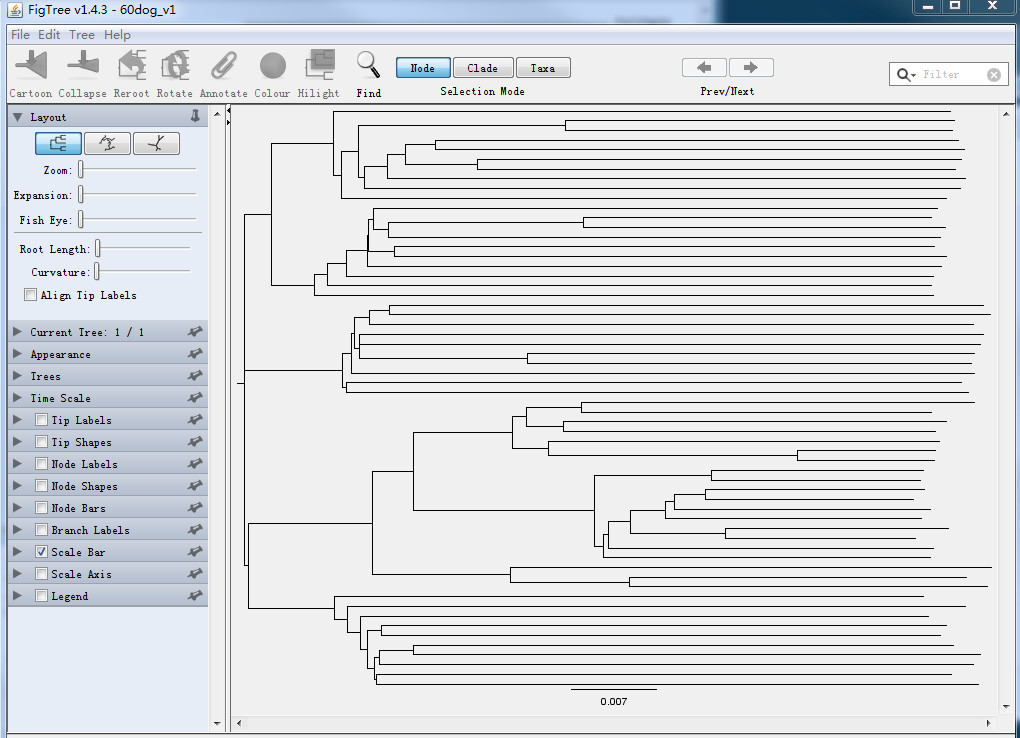1020x738 pixels.
Task: Open the filter search options magnifier
Action: click(x=905, y=75)
